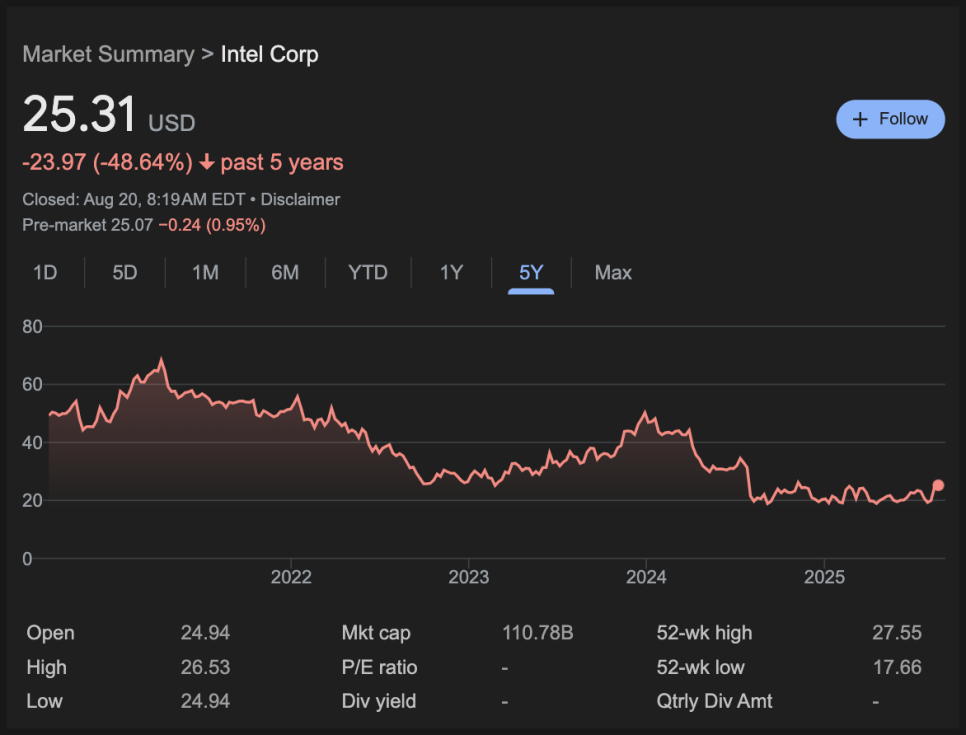The height and width of the screenshot is (735, 966).
Task: Open the Disclaimer link
Action: pyautogui.click(x=300, y=200)
